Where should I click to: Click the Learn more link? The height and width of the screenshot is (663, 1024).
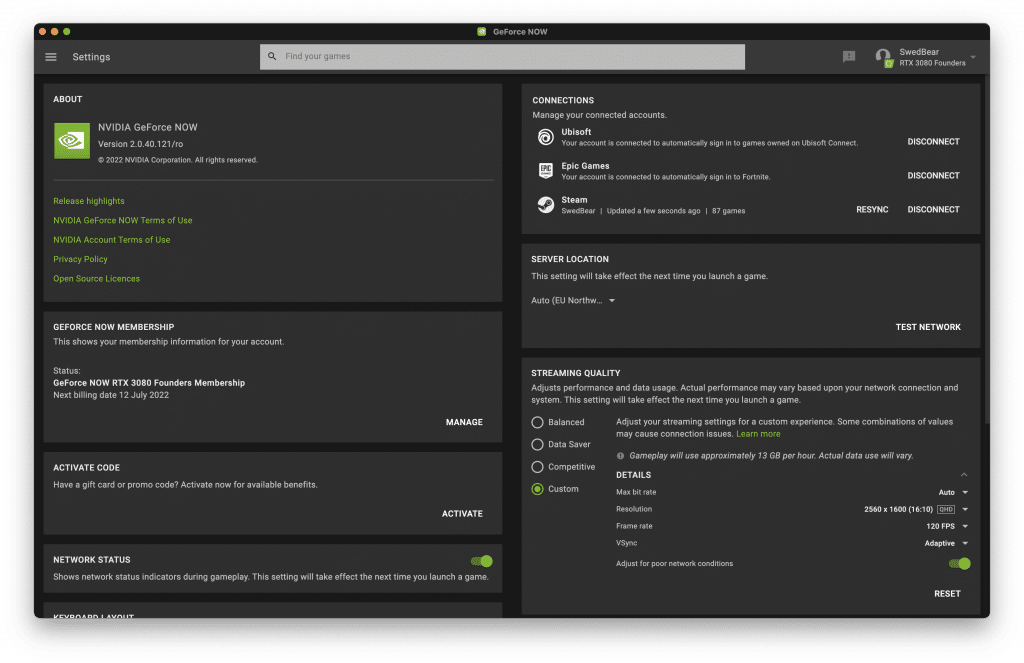click(758, 434)
